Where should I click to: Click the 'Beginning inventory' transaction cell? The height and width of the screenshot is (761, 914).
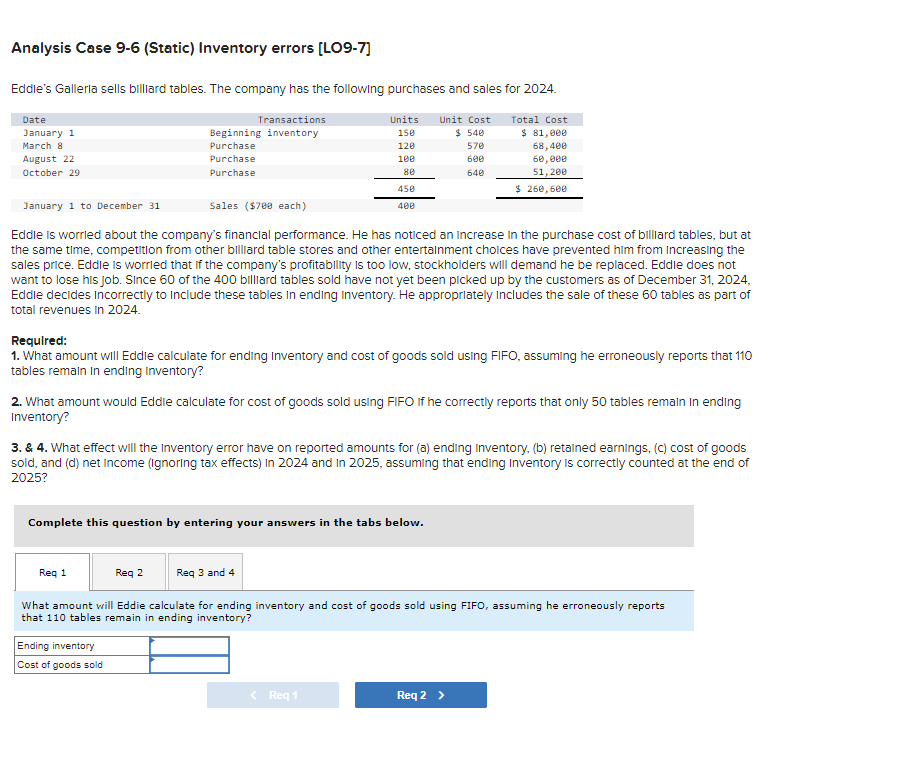(x=264, y=133)
